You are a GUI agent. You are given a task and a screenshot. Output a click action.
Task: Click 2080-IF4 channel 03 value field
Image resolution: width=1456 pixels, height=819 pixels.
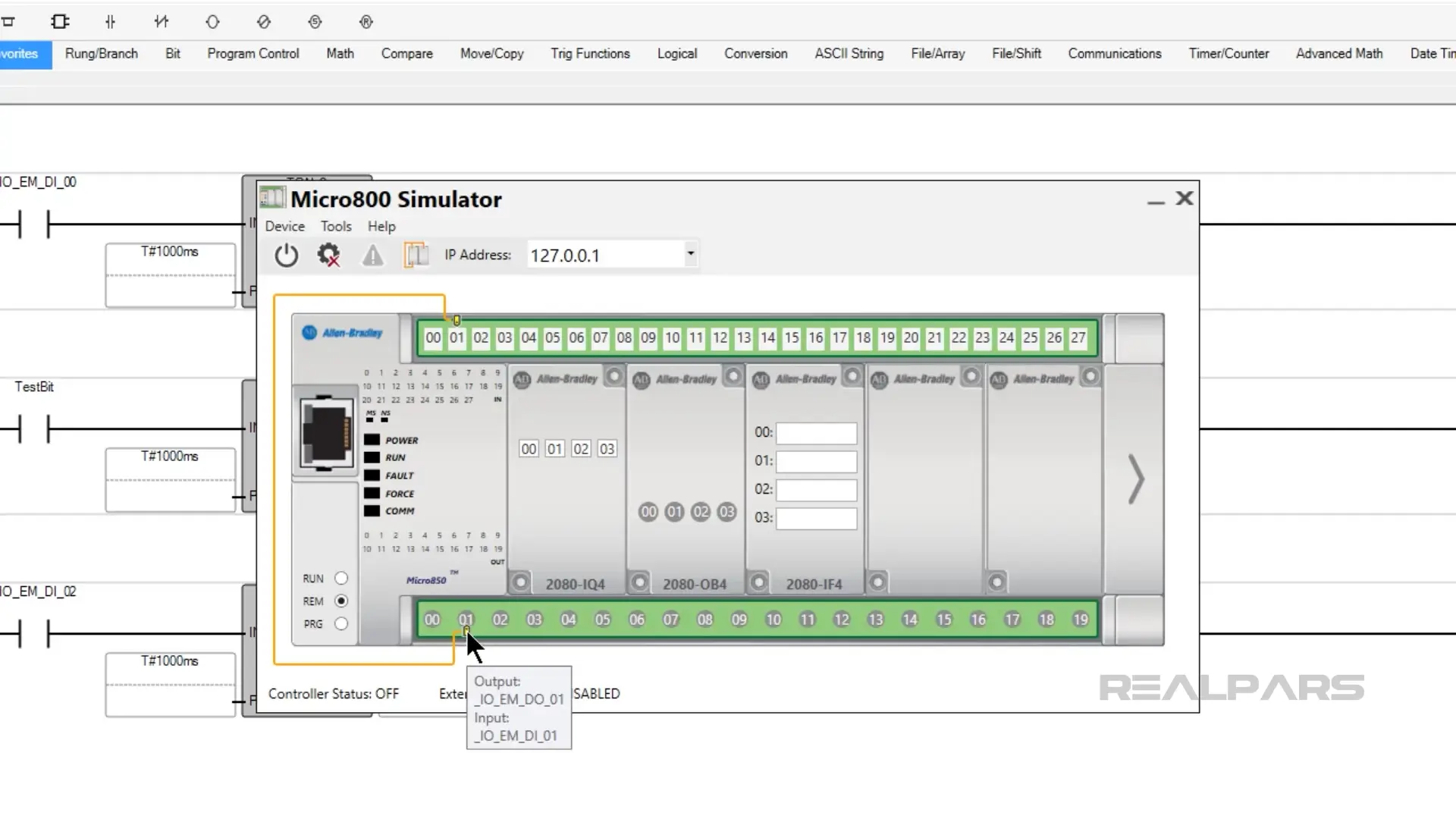[x=816, y=518]
